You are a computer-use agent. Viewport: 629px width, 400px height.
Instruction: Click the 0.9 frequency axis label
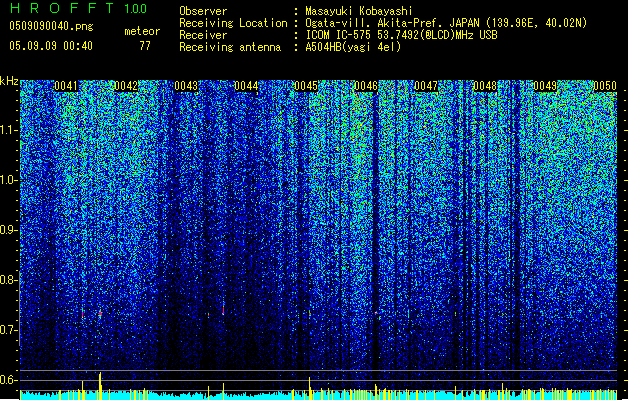(9, 230)
